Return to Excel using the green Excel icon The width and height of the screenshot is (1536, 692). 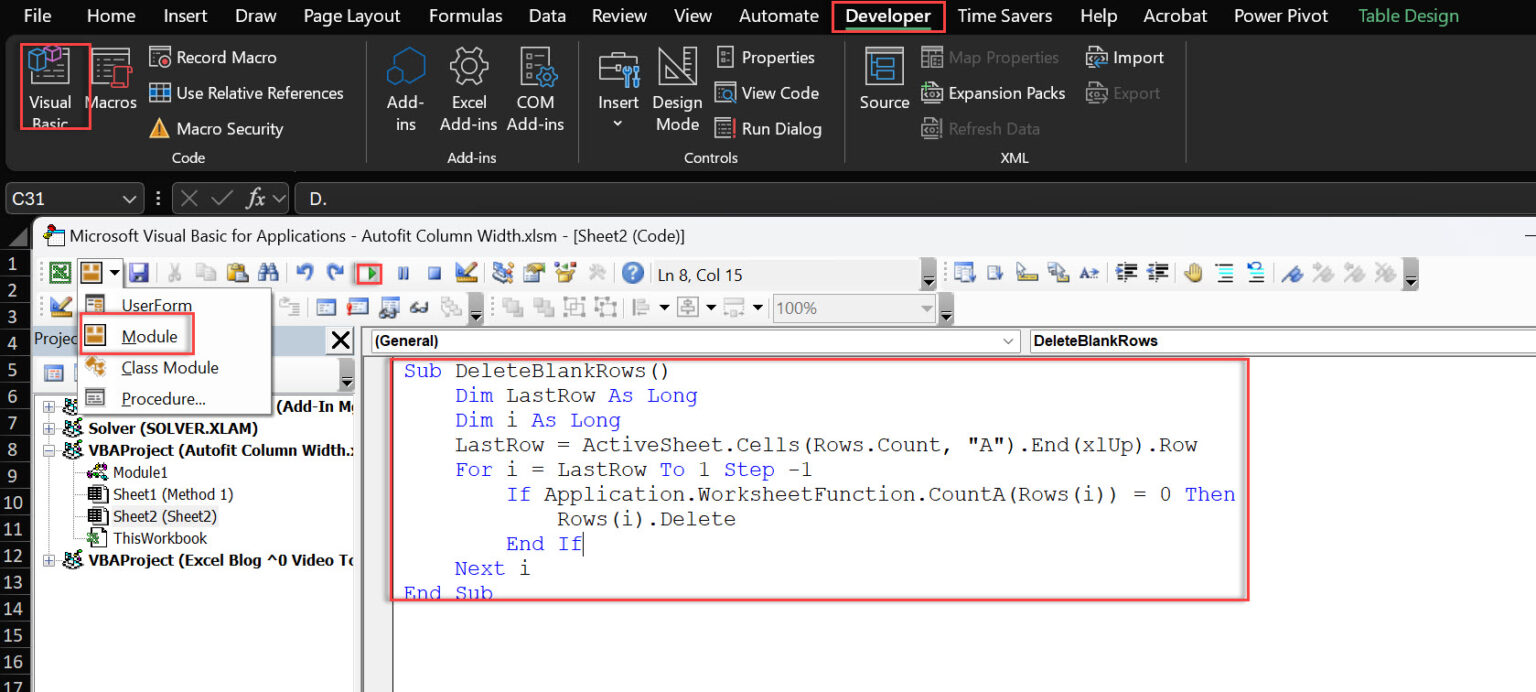60,273
